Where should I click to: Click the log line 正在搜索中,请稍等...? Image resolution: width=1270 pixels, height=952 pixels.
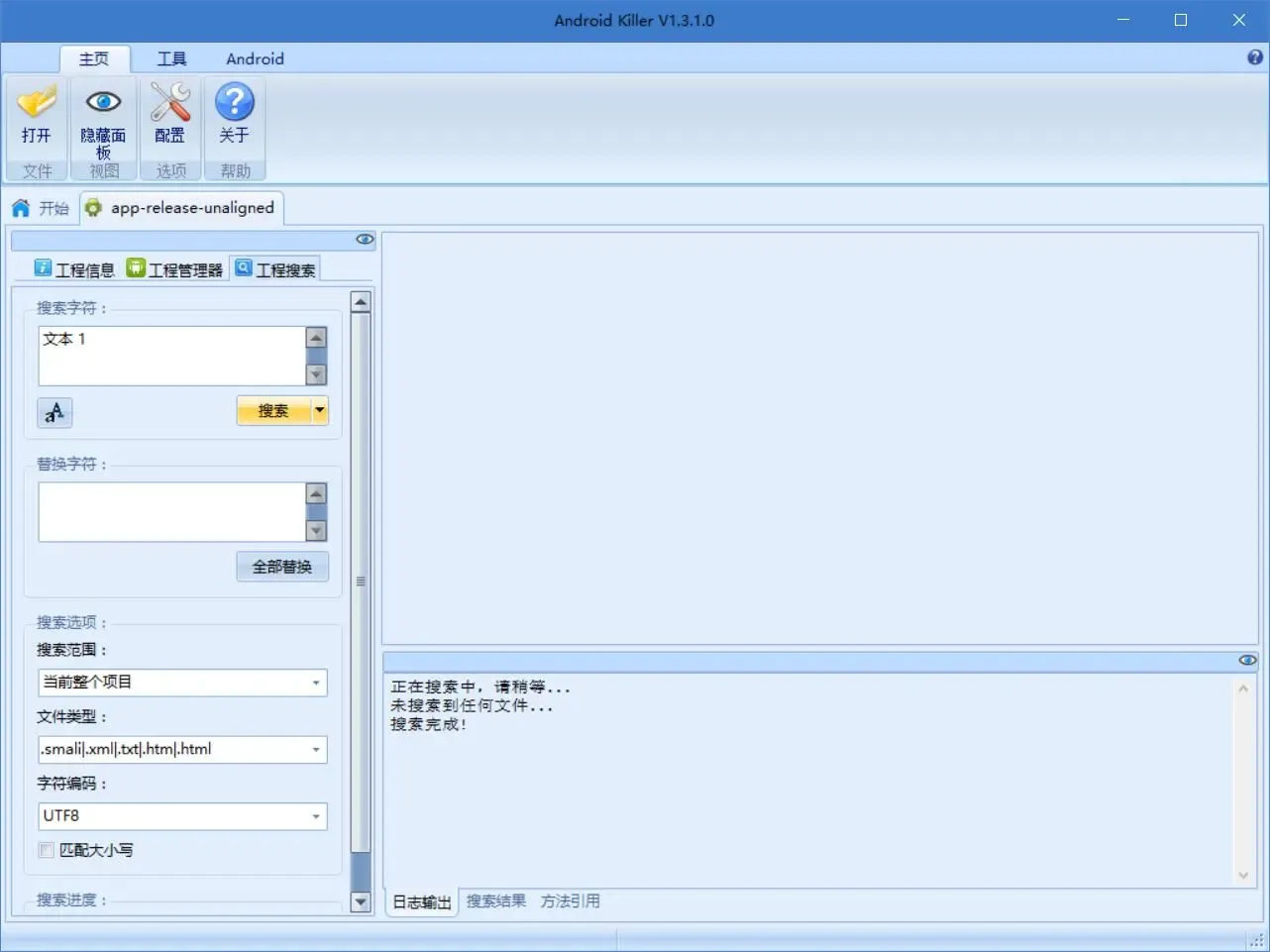coord(480,687)
